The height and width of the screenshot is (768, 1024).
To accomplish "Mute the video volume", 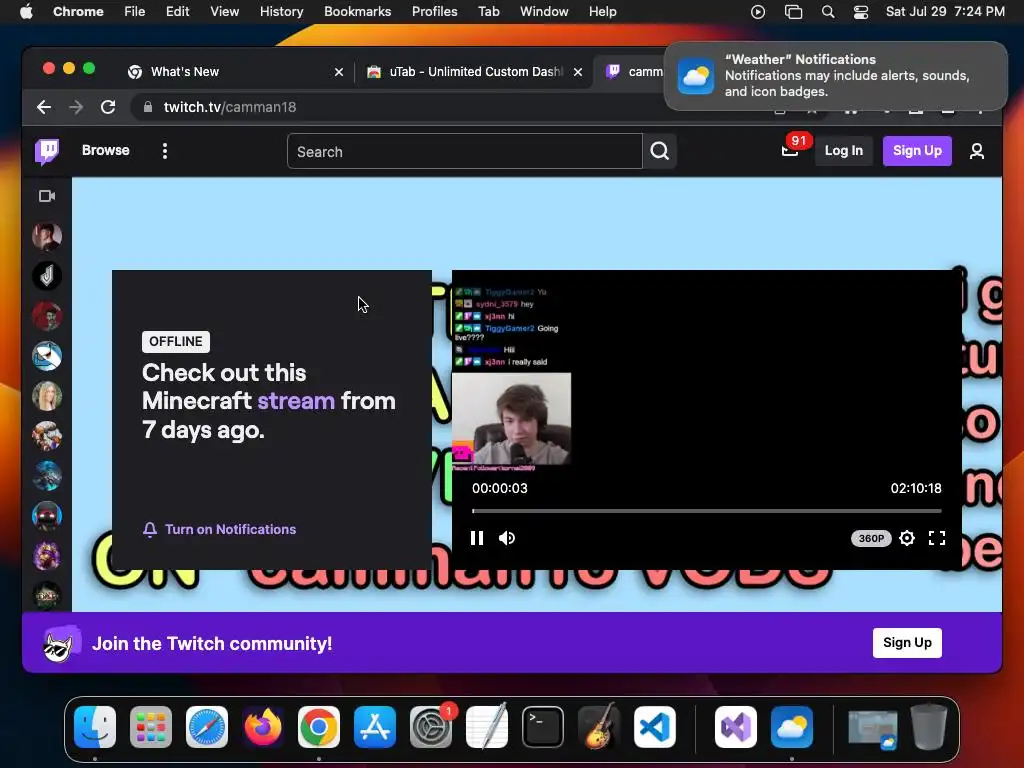I will pos(507,538).
